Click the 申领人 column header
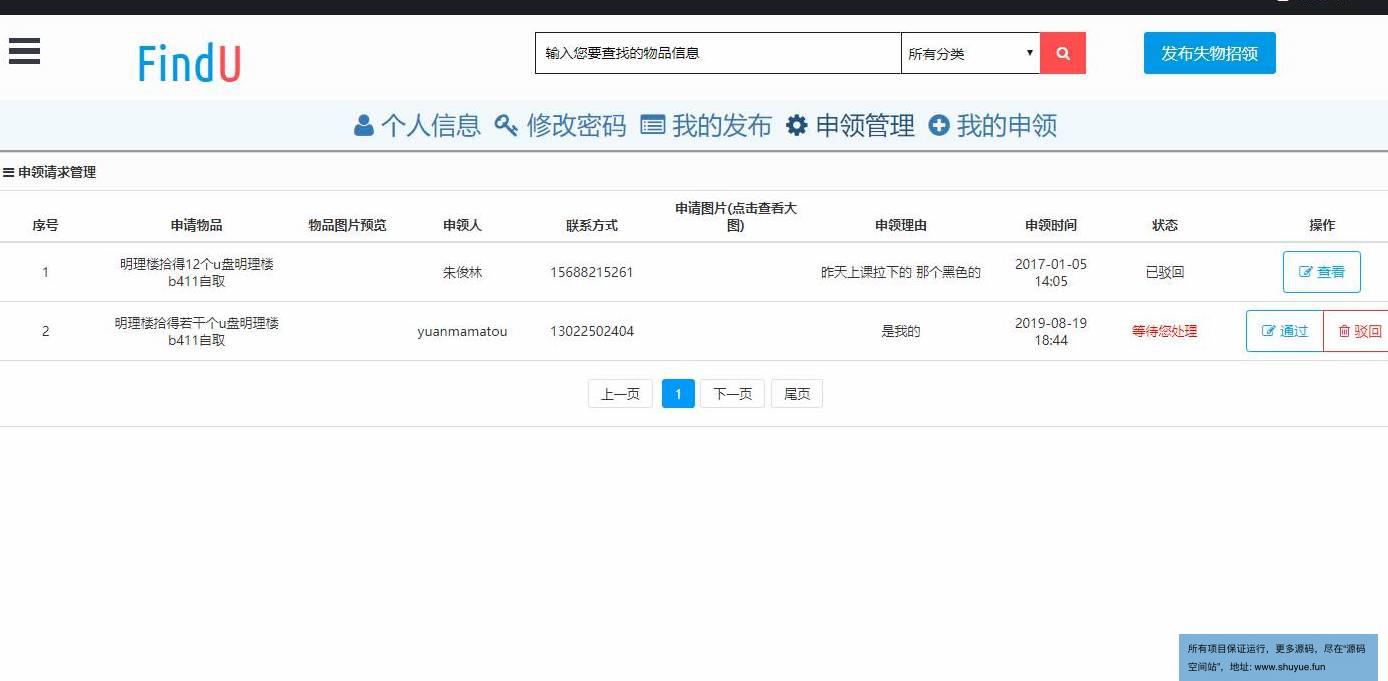The image size is (1388, 681). tap(462, 225)
